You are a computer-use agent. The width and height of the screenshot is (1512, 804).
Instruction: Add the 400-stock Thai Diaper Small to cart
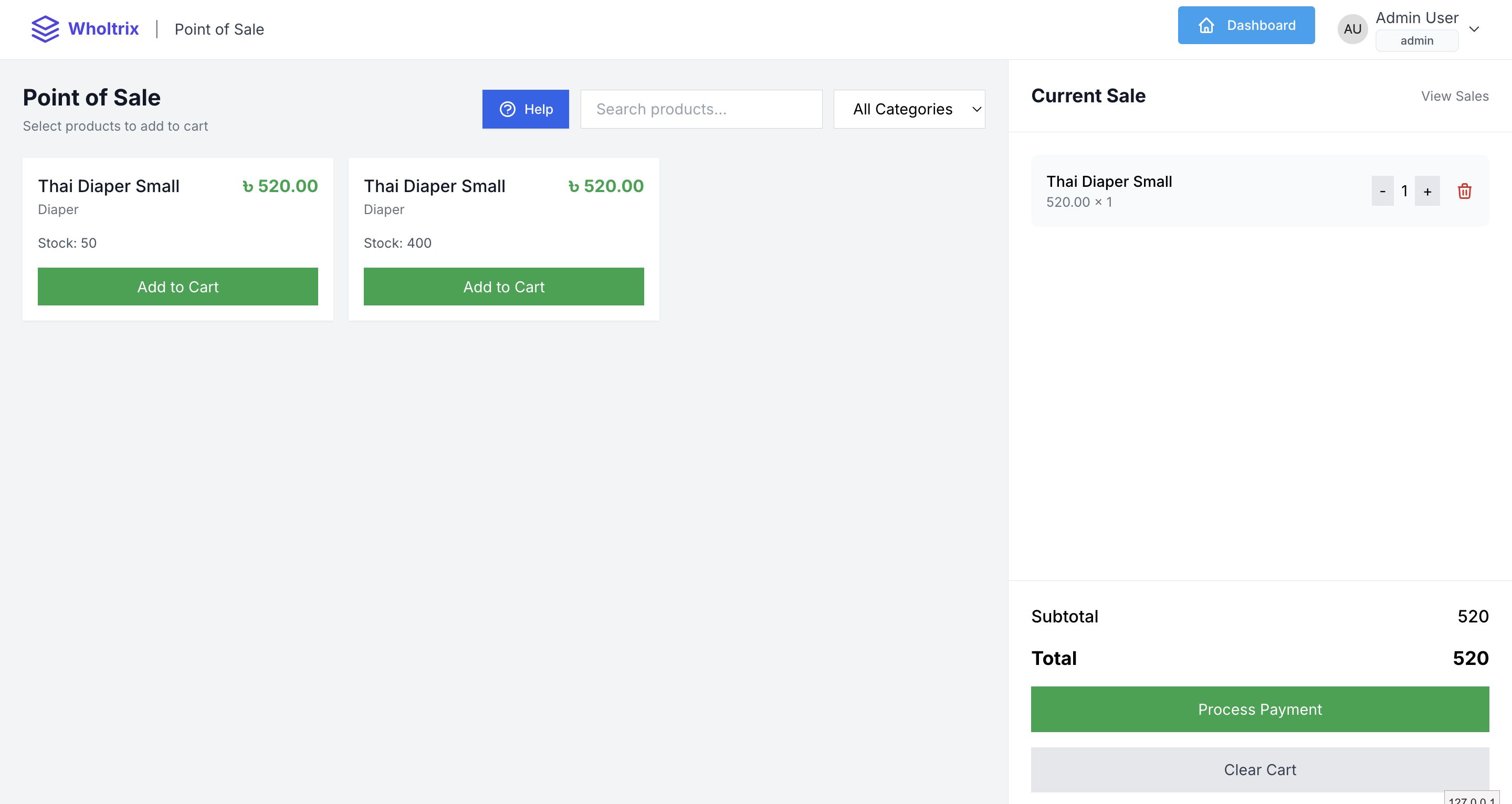pos(503,287)
